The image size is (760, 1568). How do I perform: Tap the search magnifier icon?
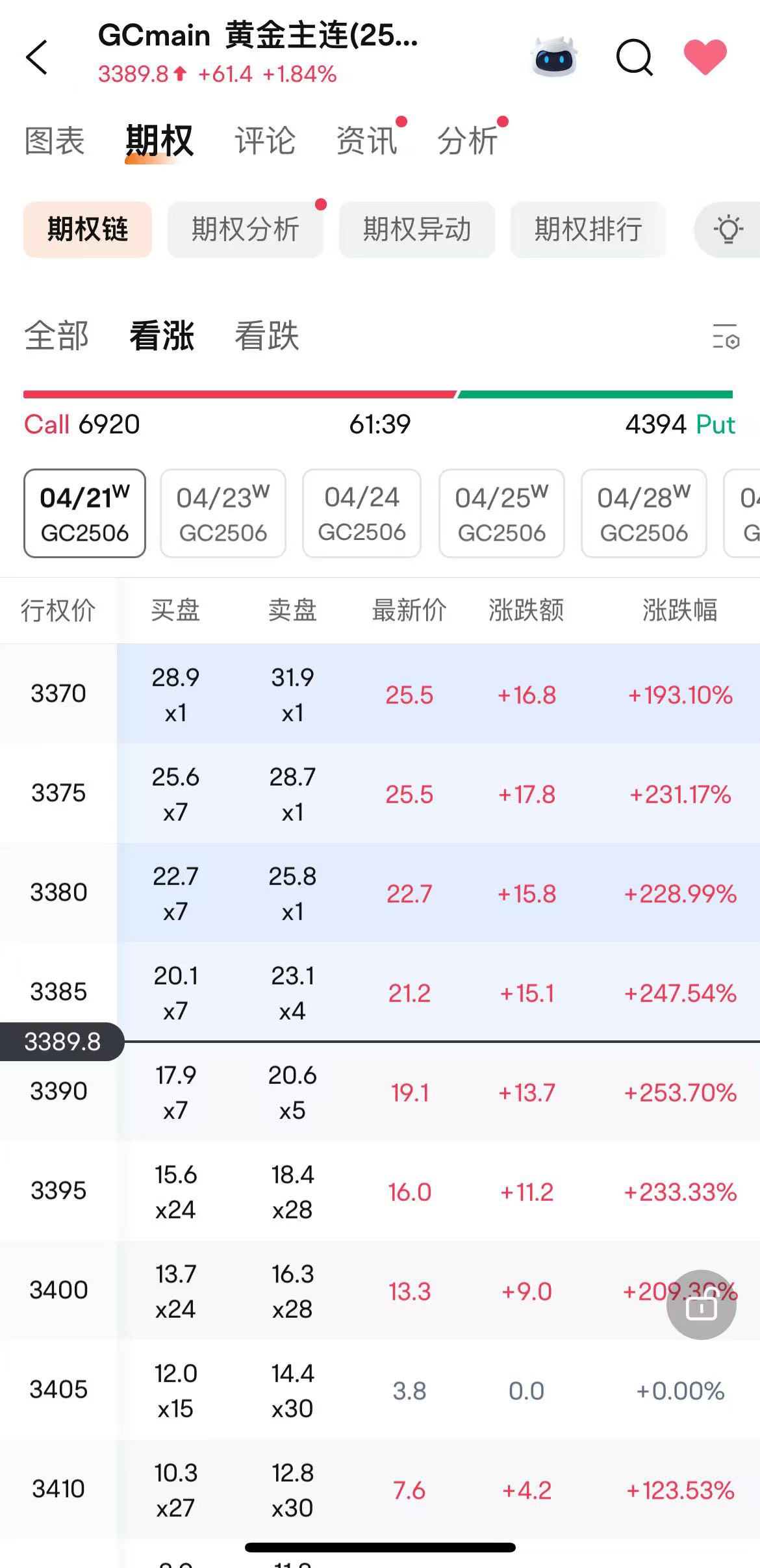pyautogui.click(x=634, y=57)
